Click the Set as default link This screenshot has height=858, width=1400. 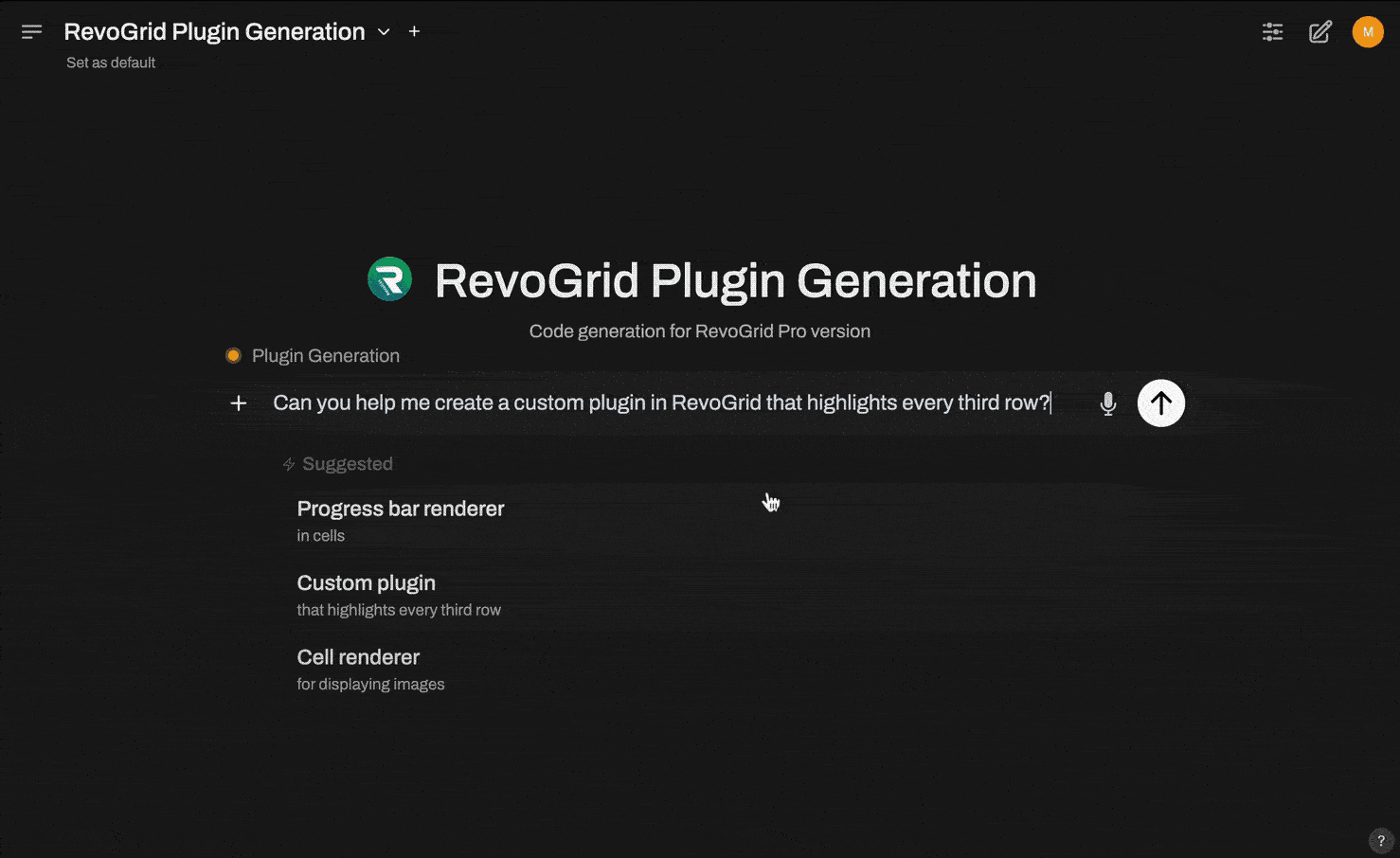(111, 63)
